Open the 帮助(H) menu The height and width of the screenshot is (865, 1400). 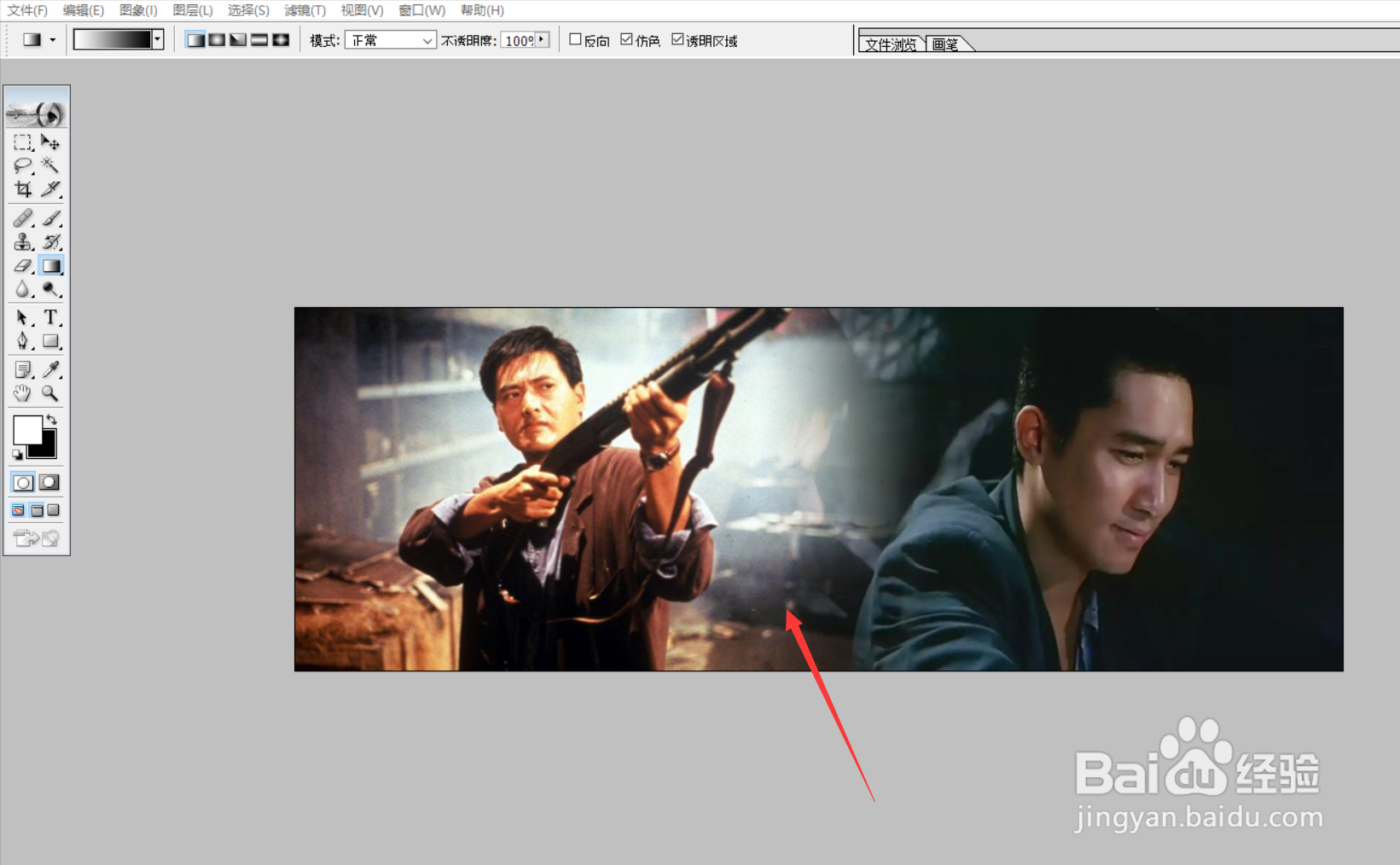click(482, 10)
